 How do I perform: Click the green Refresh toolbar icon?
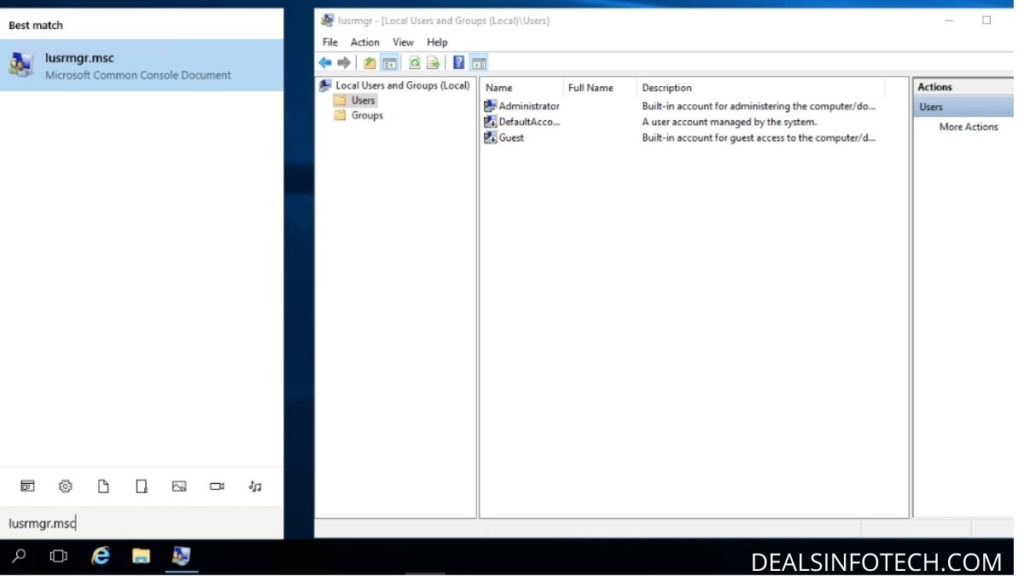[x=414, y=63]
